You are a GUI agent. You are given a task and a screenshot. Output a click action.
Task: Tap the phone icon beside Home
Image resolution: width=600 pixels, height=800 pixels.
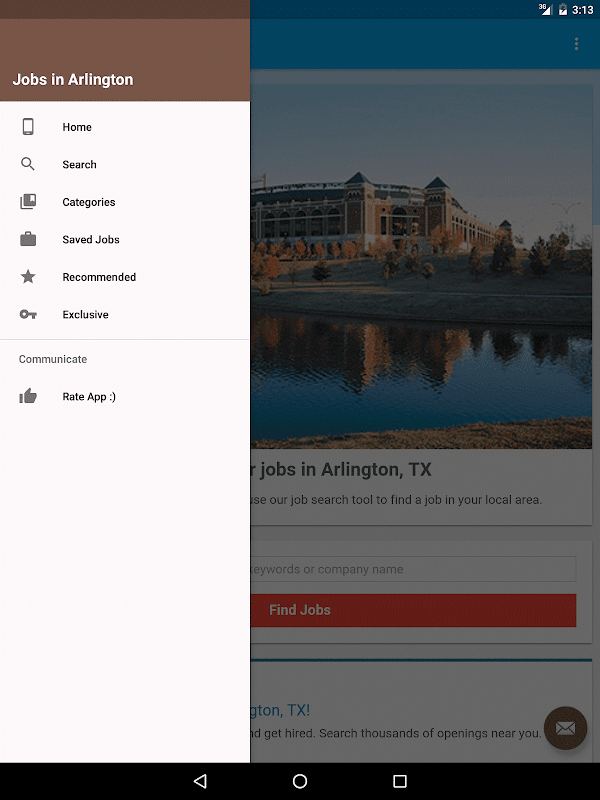point(28,127)
